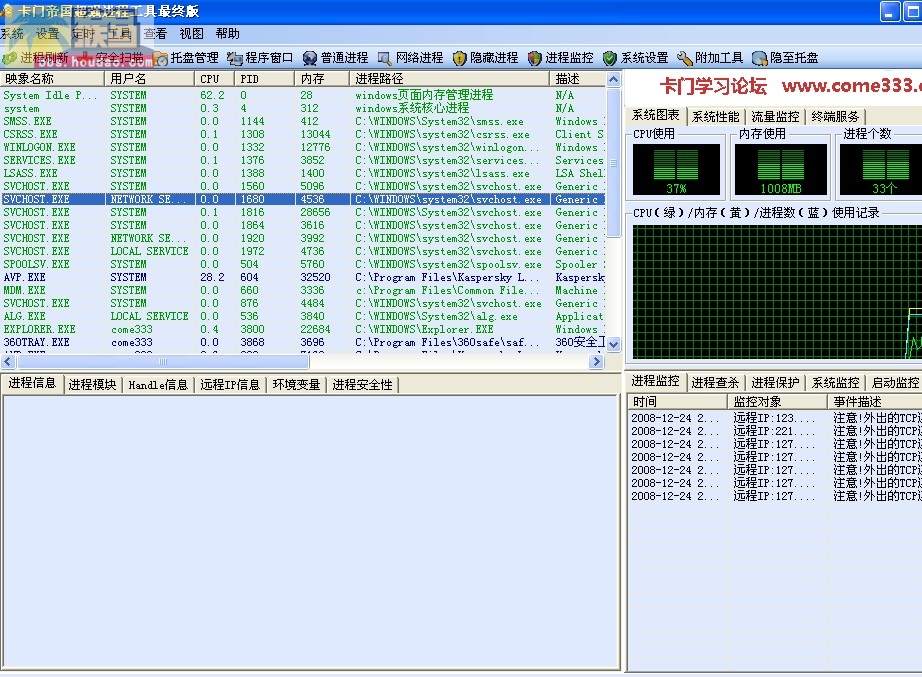Open the 设置 menu
922x677 pixels.
[x=47, y=34]
